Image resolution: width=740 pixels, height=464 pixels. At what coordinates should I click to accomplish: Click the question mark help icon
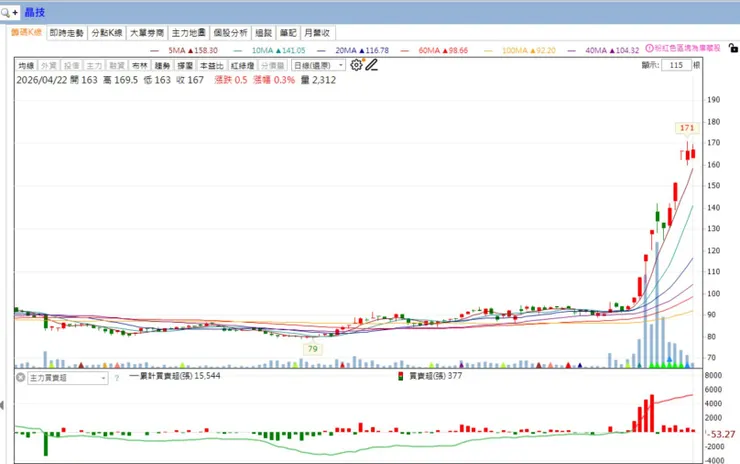117,378
